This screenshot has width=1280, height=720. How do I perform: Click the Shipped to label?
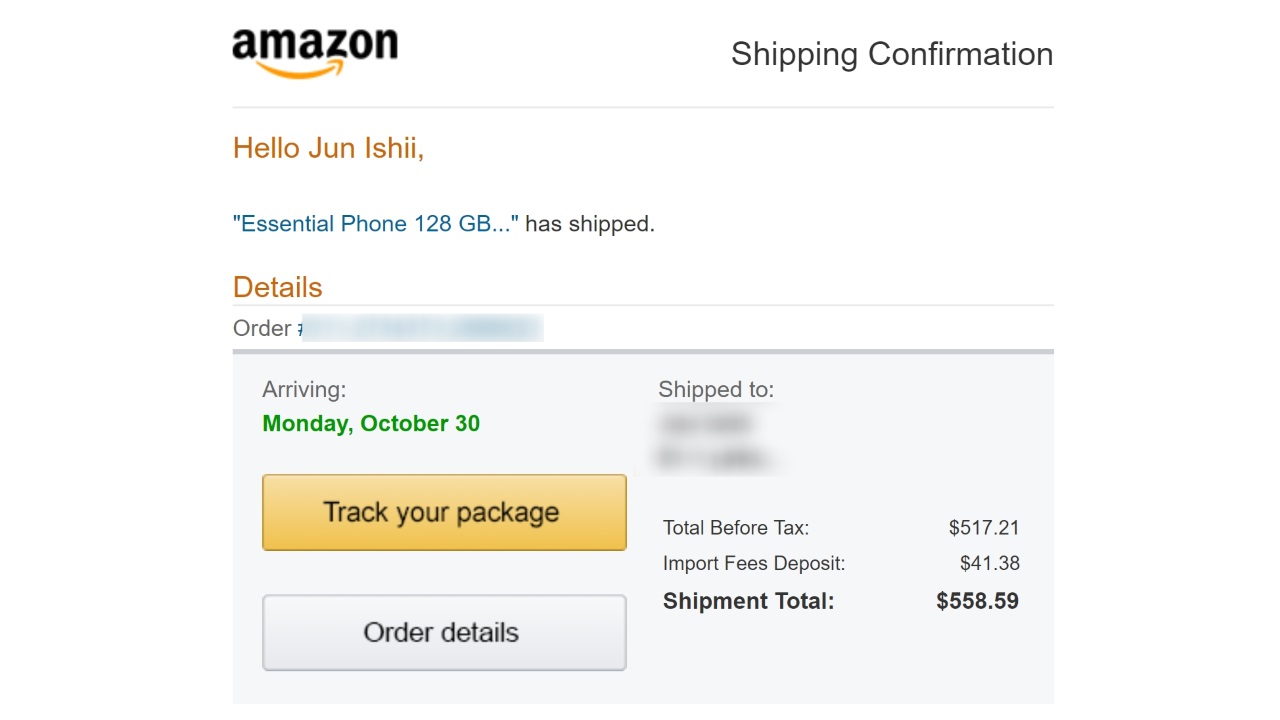click(716, 390)
